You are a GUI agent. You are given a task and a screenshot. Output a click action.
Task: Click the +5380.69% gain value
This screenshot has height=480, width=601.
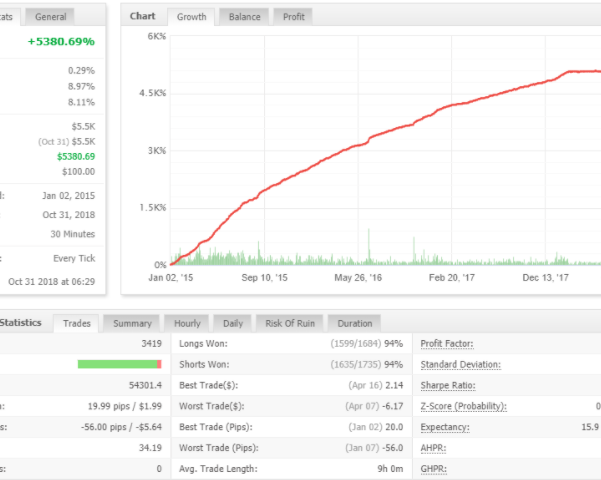(61, 42)
